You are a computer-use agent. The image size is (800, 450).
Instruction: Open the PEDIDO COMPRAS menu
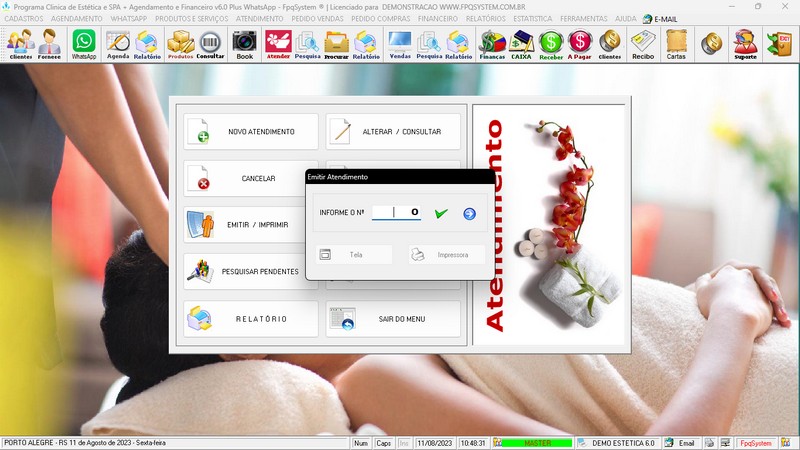(381, 18)
